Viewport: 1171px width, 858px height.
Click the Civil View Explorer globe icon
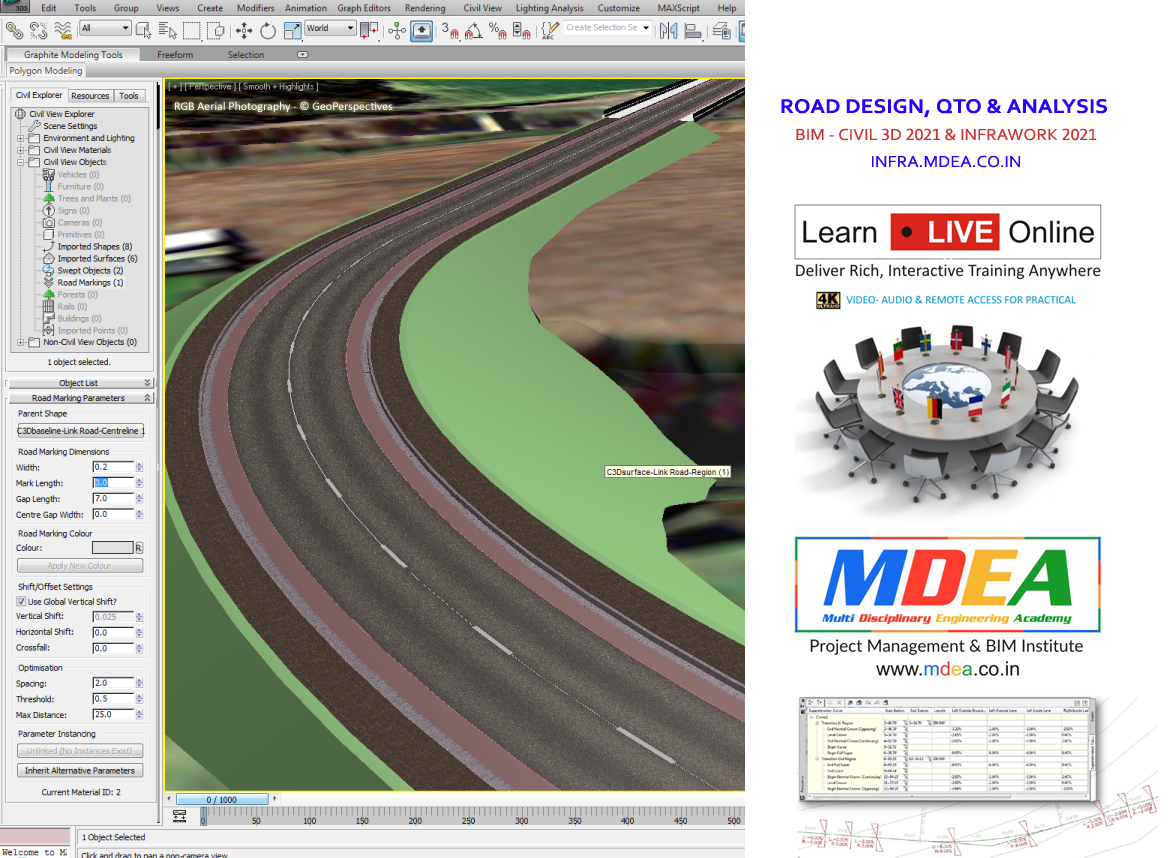click(x=20, y=114)
